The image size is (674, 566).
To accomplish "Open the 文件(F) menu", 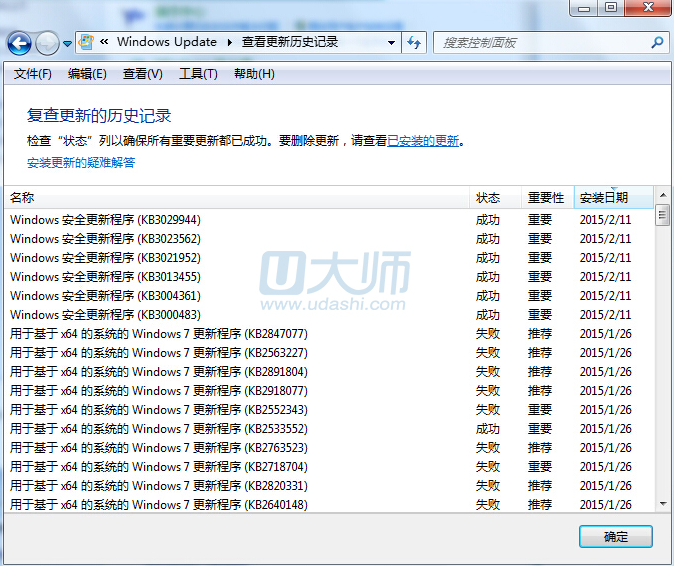I will 33,74.
